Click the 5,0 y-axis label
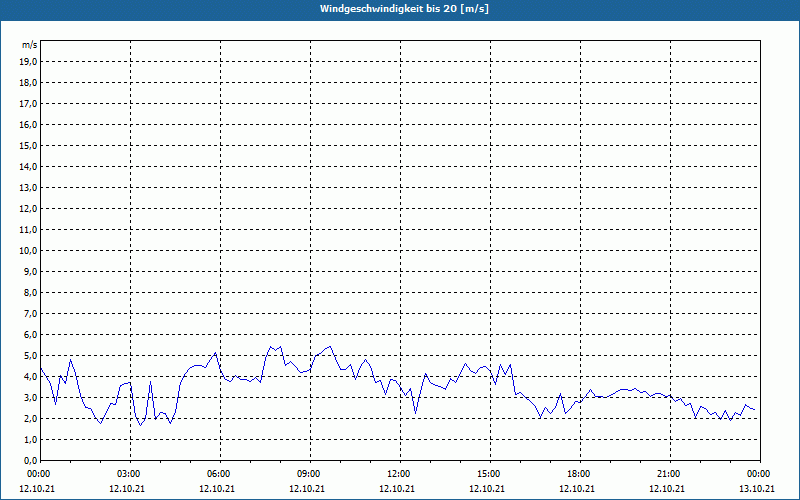 pyautogui.click(x=31, y=355)
